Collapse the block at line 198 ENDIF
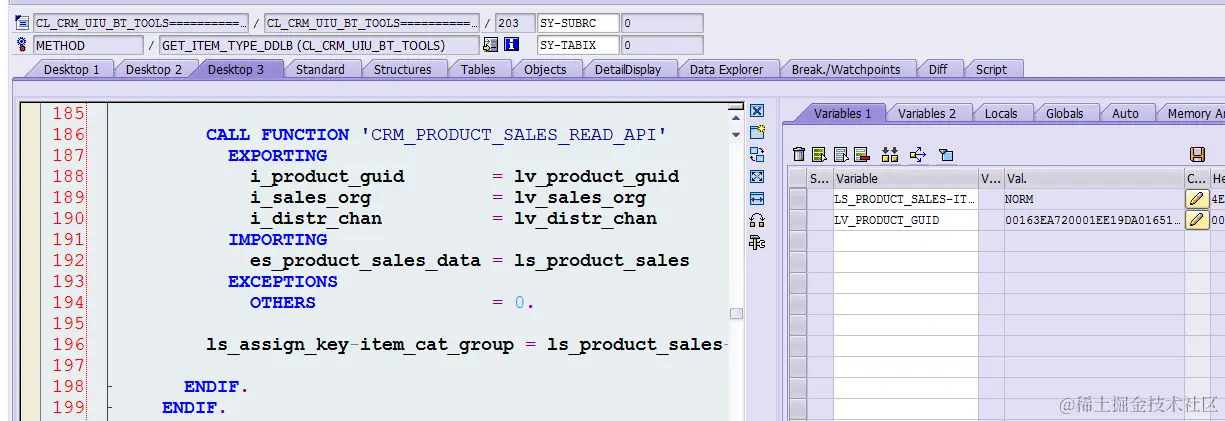The height and width of the screenshot is (421, 1225). [x=110, y=387]
